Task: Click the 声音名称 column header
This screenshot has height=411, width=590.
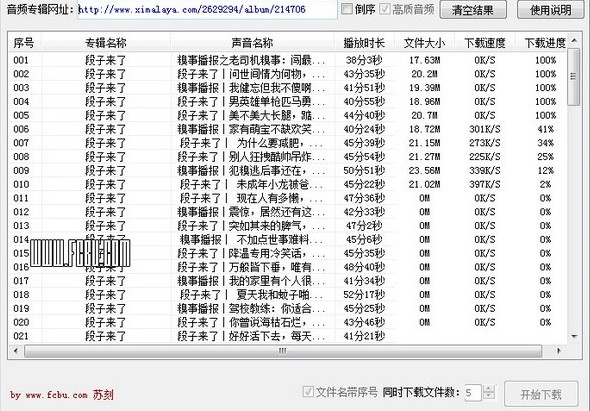Action: 252,43
